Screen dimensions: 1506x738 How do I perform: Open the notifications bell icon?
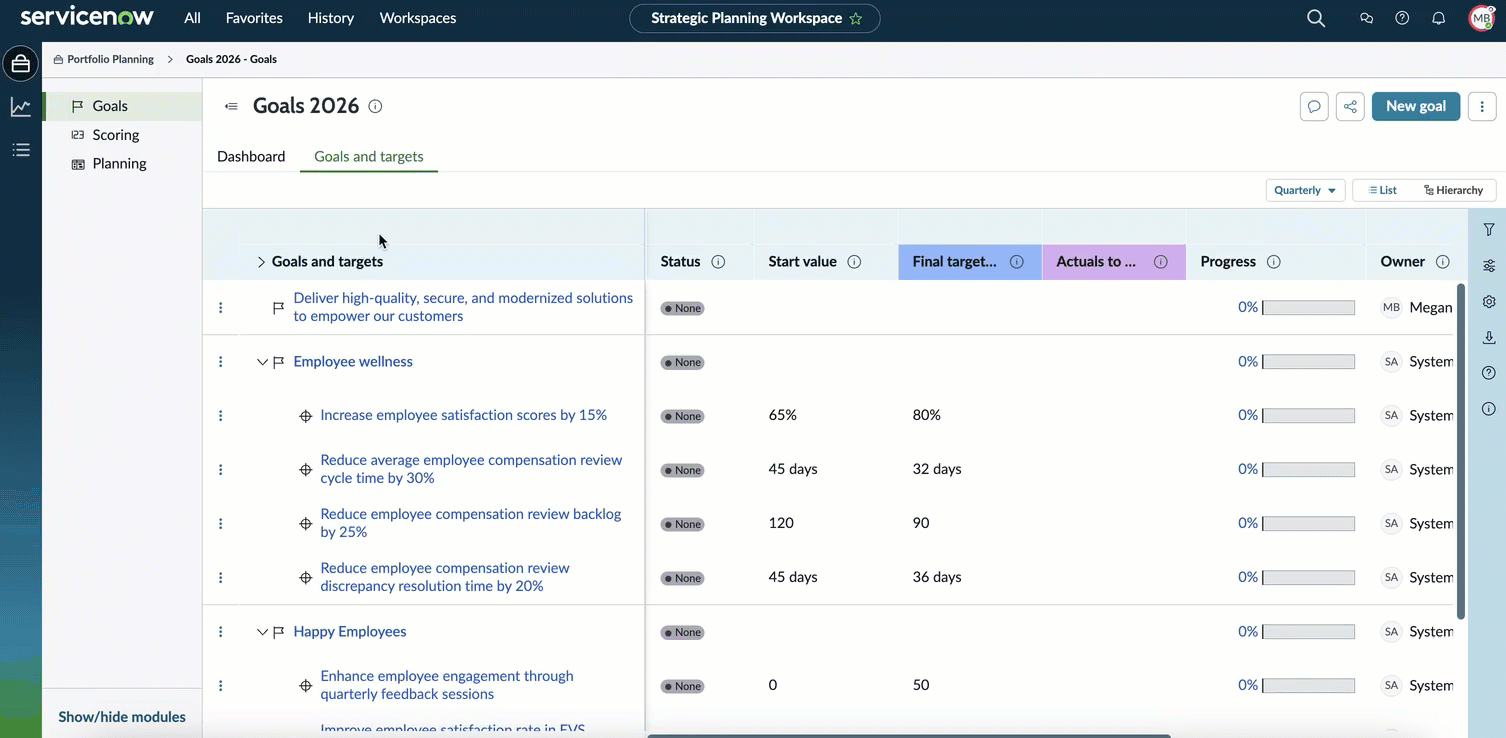click(x=1439, y=18)
